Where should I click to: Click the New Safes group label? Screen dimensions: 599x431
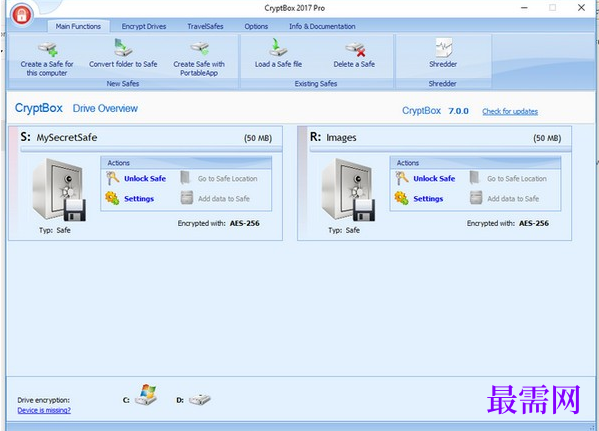click(x=123, y=83)
